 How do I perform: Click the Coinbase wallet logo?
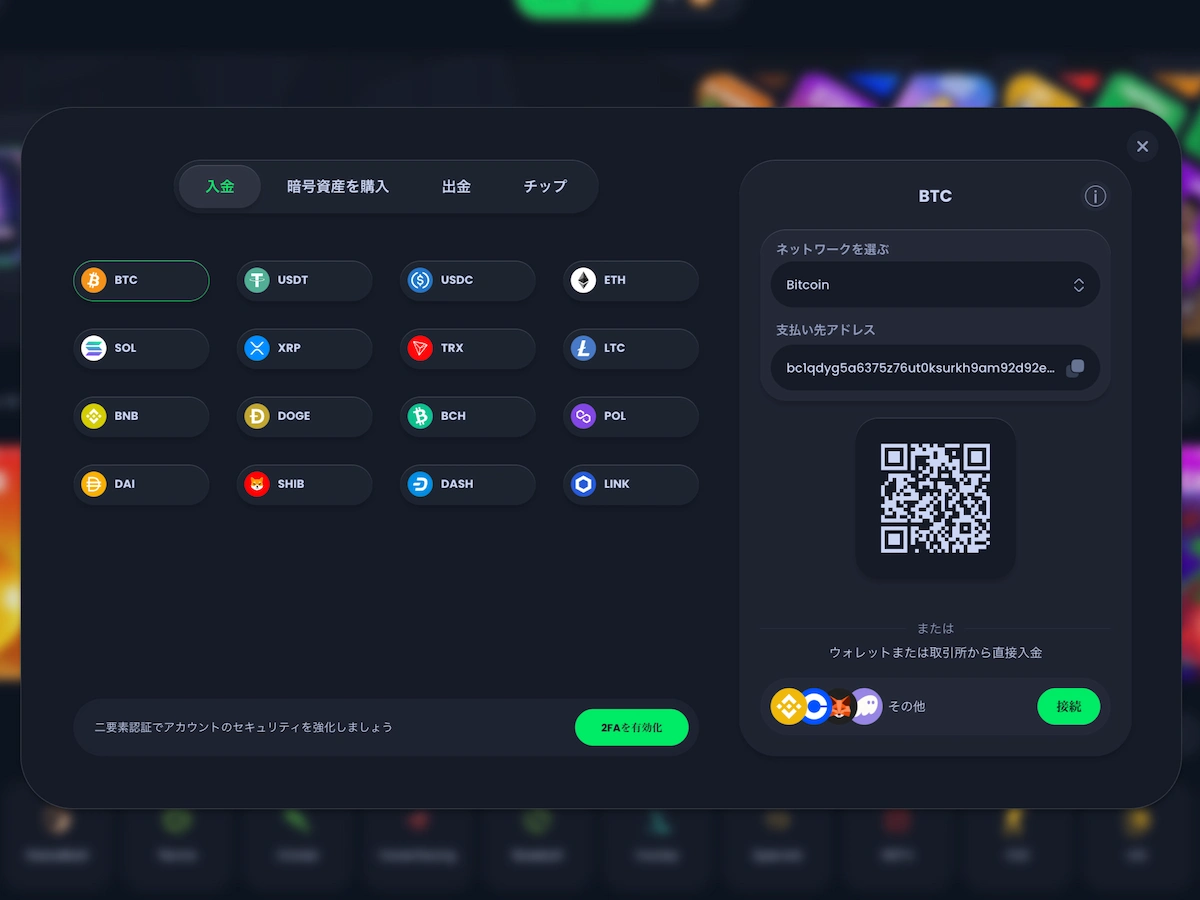pos(815,707)
